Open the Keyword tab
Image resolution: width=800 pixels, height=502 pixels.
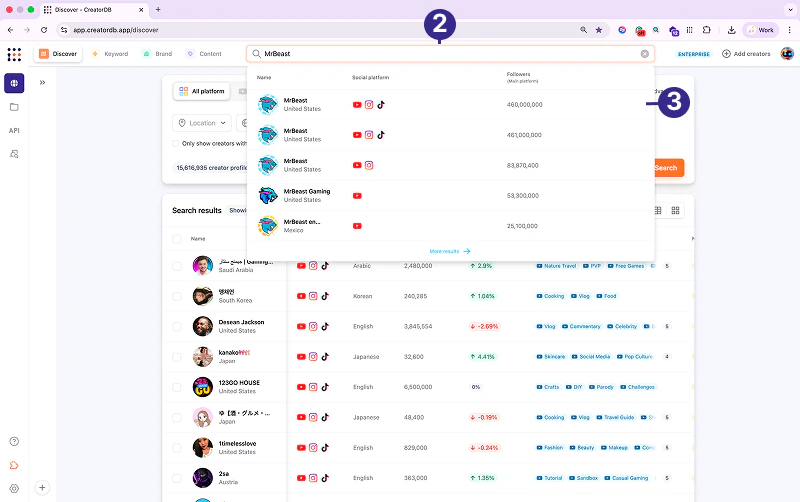[x=110, y=54]
